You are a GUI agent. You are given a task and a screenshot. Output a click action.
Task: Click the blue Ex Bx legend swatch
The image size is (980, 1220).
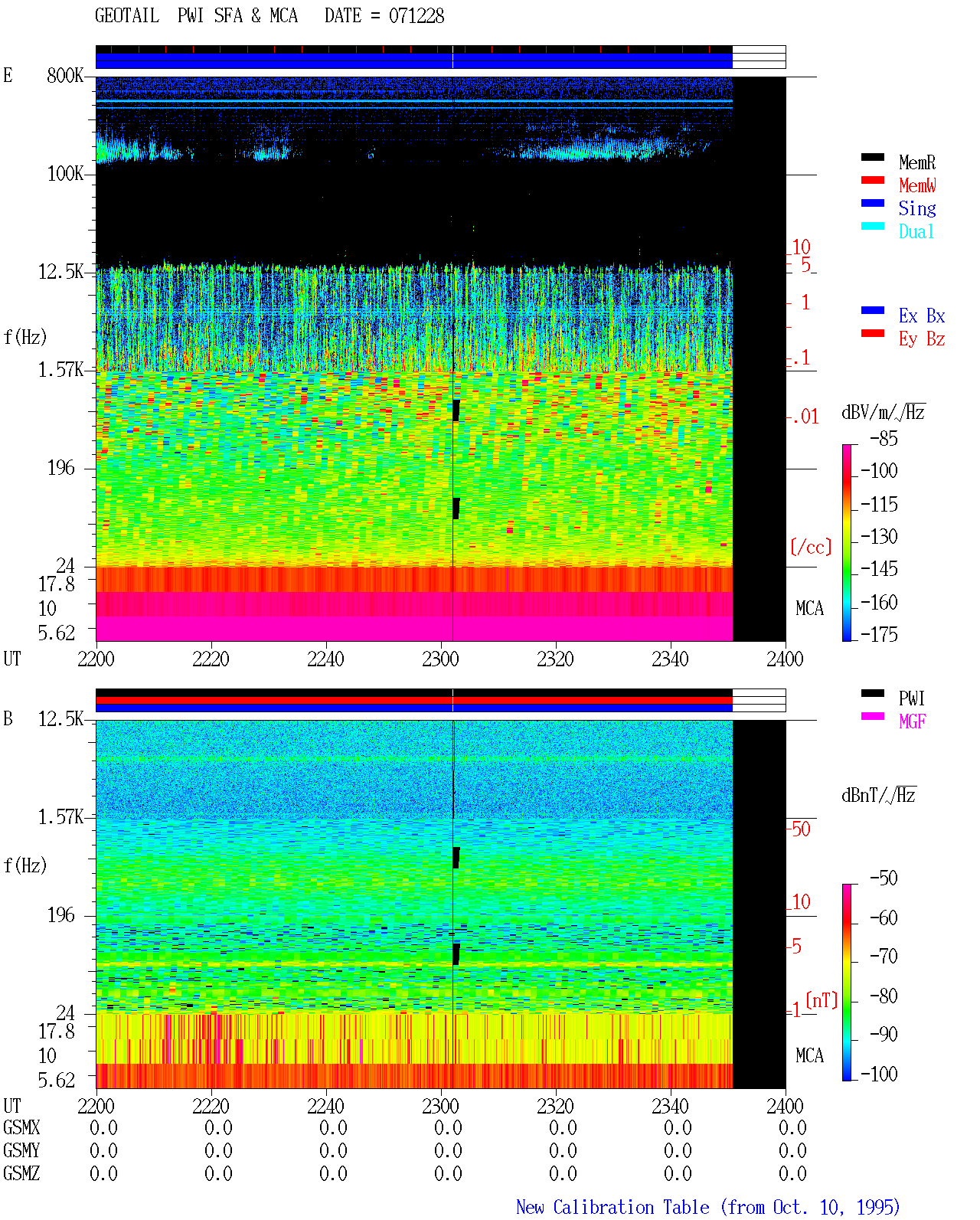coord(873,310)
